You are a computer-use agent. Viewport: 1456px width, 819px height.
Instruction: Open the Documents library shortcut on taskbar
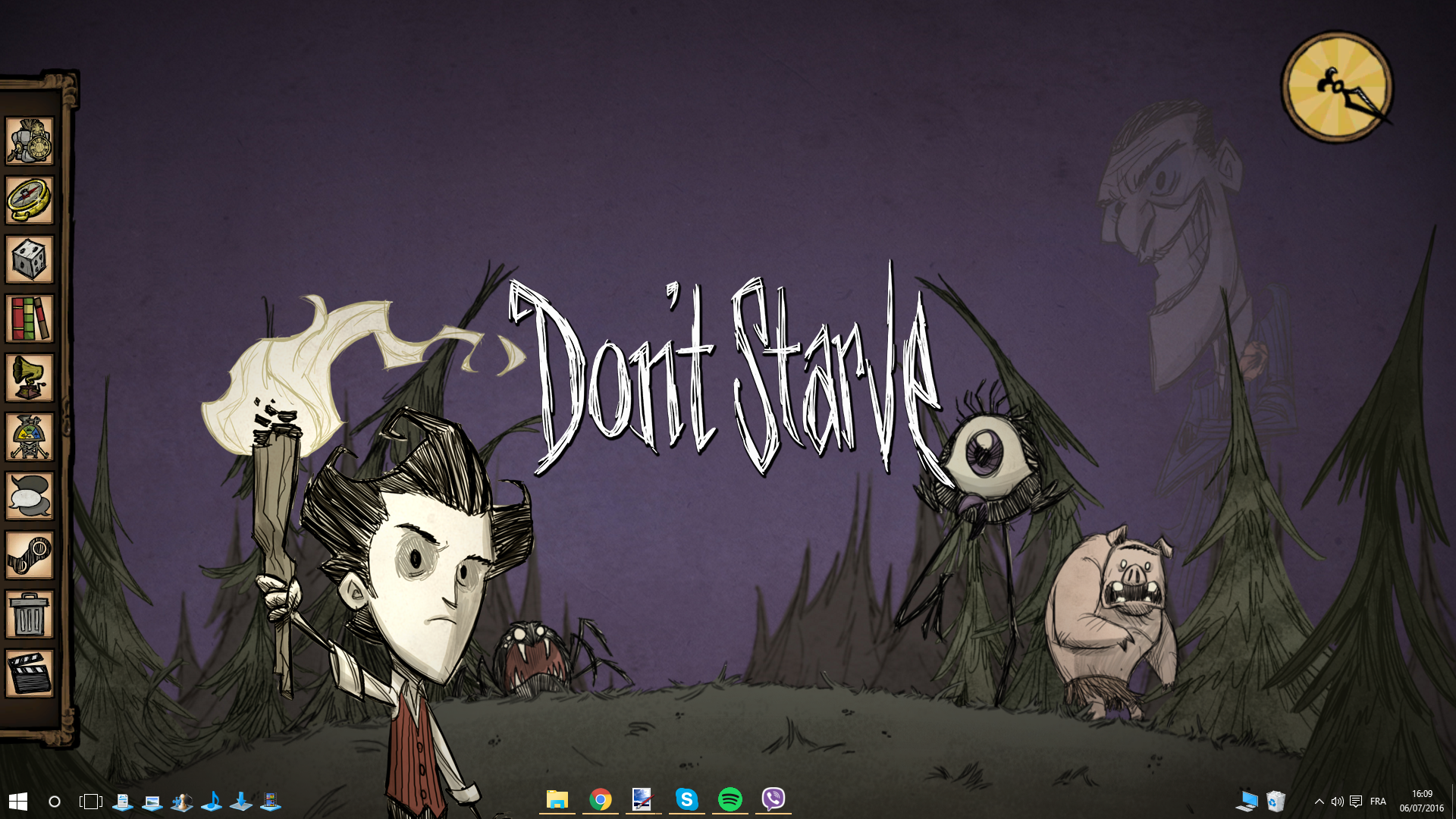click(x=123, y=802)
